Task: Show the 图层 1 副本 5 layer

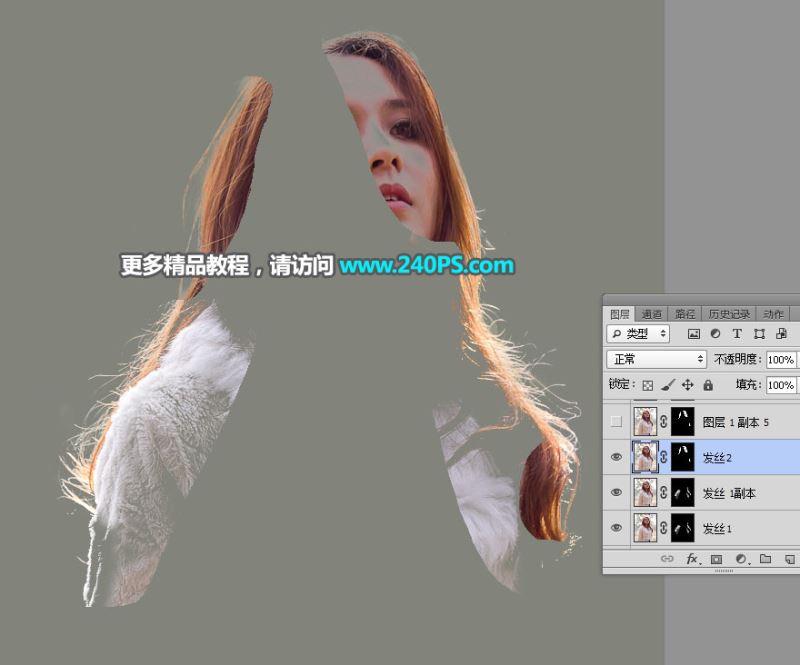Action: 616,422
